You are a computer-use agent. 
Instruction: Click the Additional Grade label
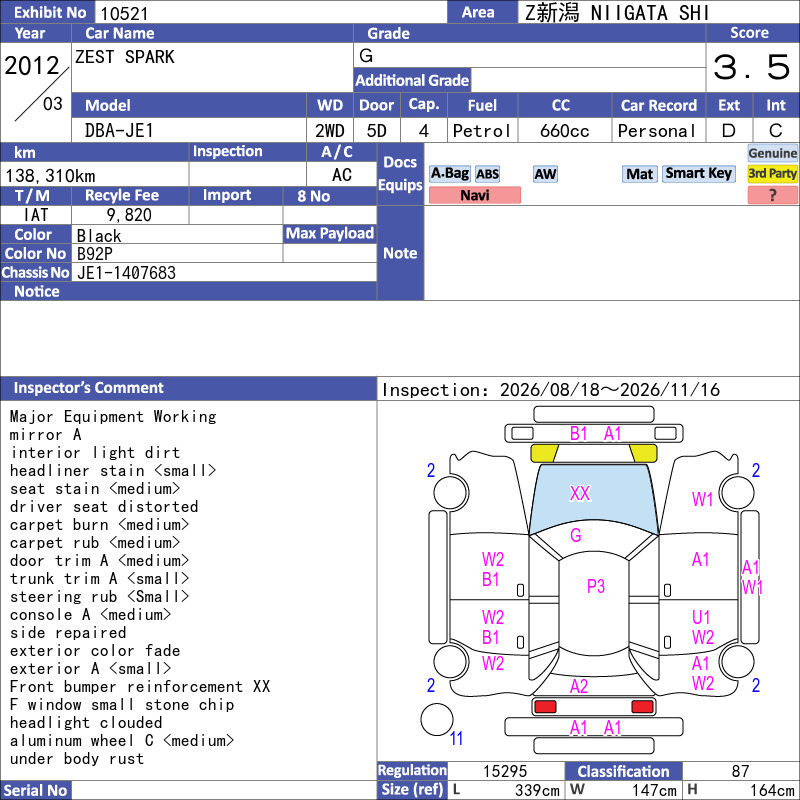[x=412, y=80]
